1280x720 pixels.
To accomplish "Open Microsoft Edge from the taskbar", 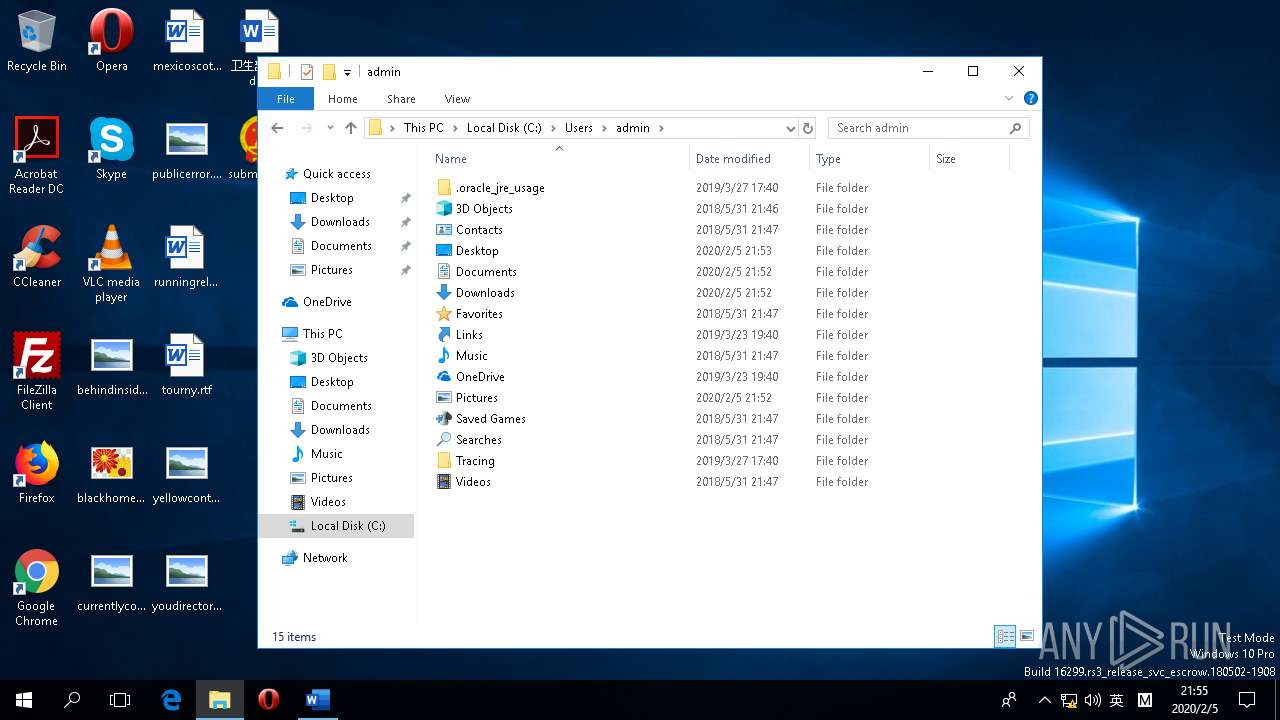I will click(x=171, y=700).
